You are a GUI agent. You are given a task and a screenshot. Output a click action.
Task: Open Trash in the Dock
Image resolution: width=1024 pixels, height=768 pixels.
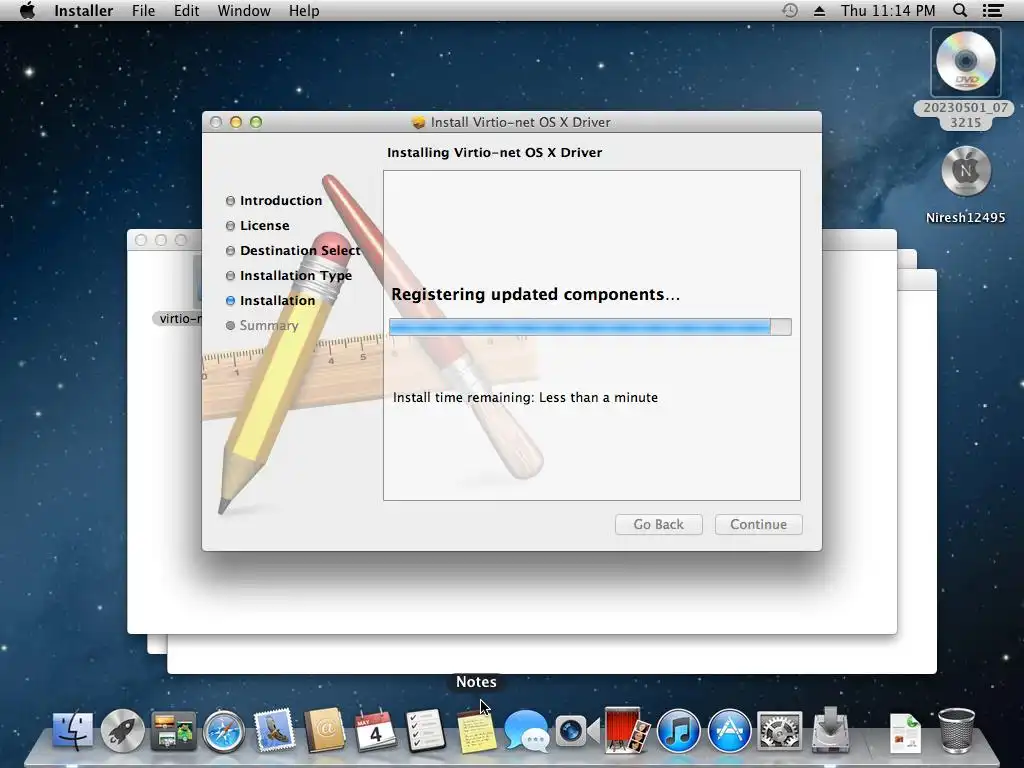[x=956, y=730]
